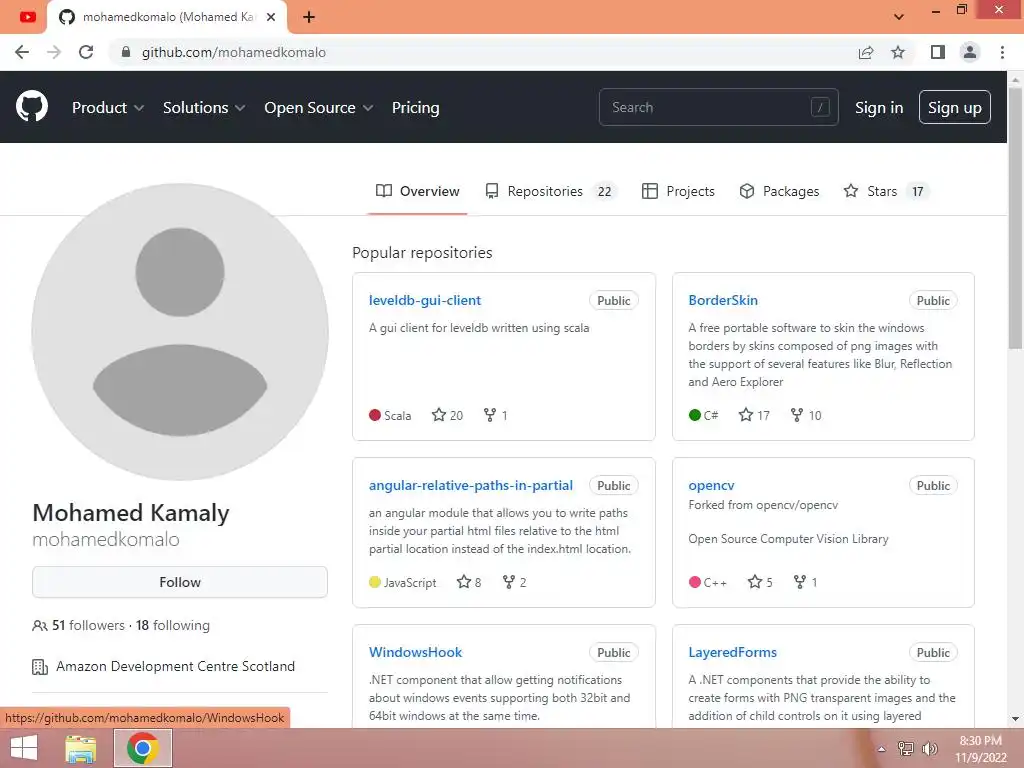The image size is (1024, 768).
Task: Click the green C# language dot
Action: point(695,415)
